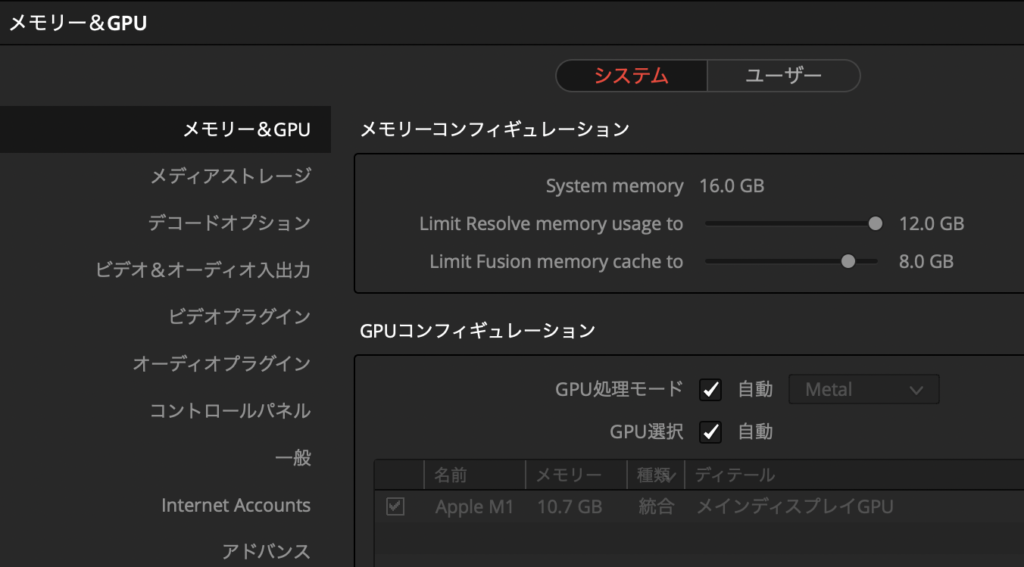Sort GPU list by メモリー column

click(x=577, y=475)
